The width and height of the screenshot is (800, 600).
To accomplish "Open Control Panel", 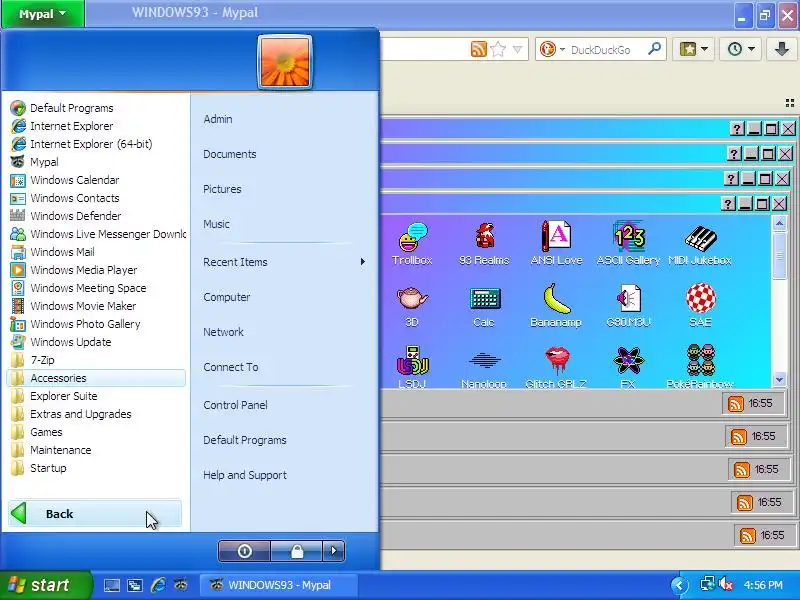I will pos(235,405).
